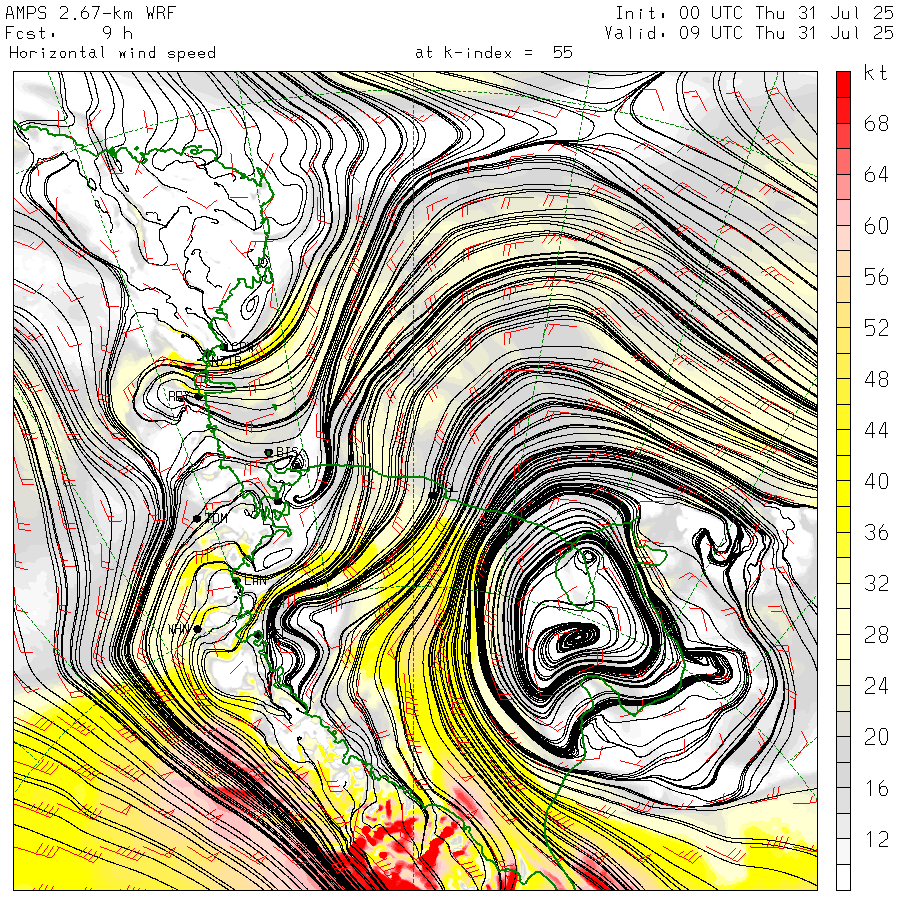This screenshot has width=900, height=900.
Task: Click the legend value 20
Action: point(876,737)
